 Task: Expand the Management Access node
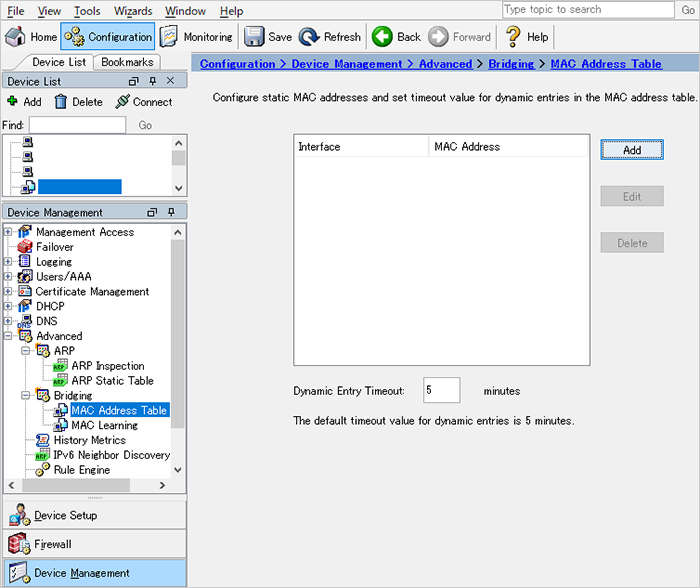[9, 232]
